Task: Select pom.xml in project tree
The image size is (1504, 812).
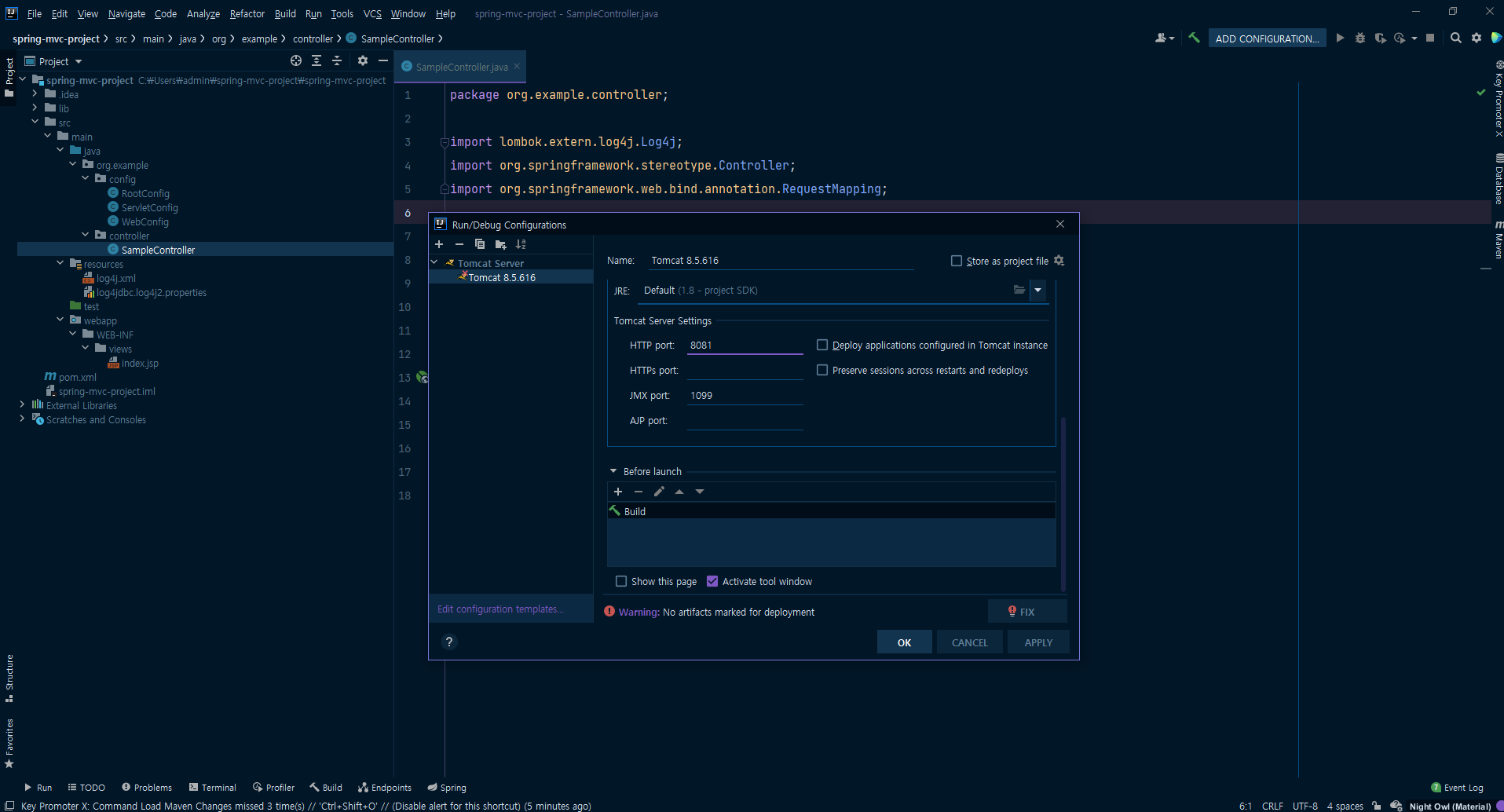Action: tap(77, 377)
